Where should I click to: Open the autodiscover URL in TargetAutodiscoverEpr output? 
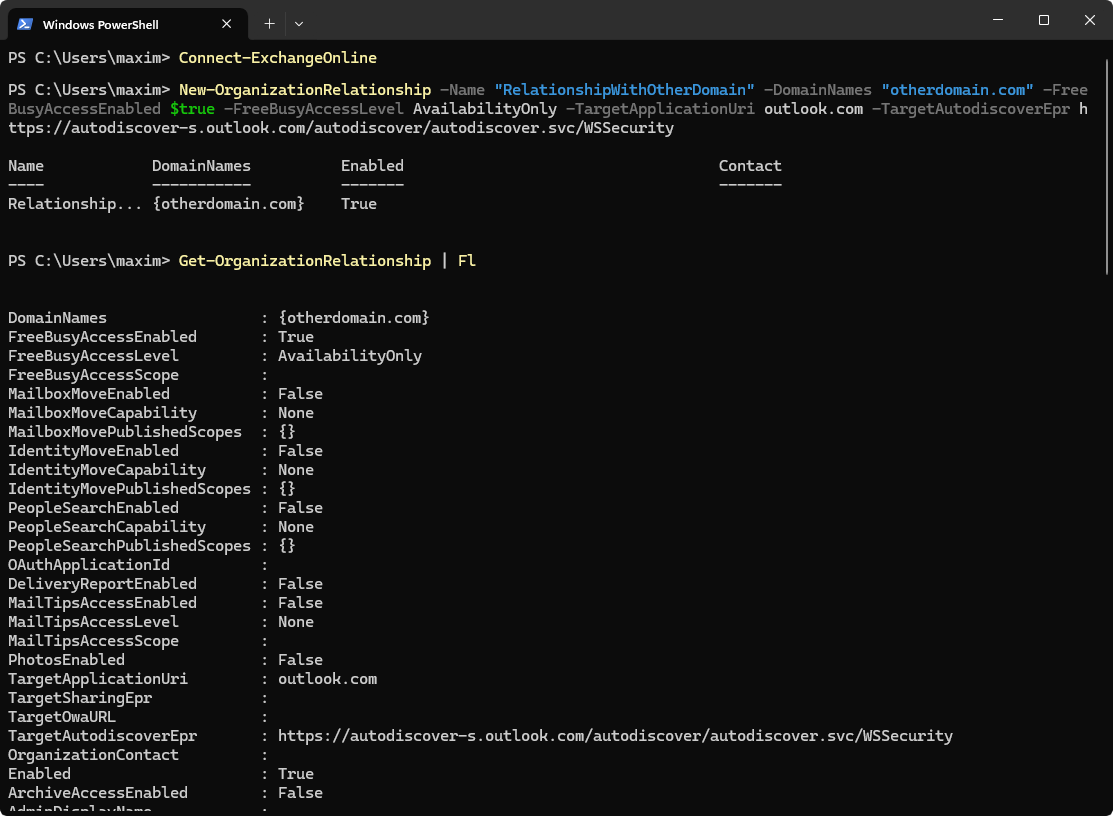coord(614,736)
